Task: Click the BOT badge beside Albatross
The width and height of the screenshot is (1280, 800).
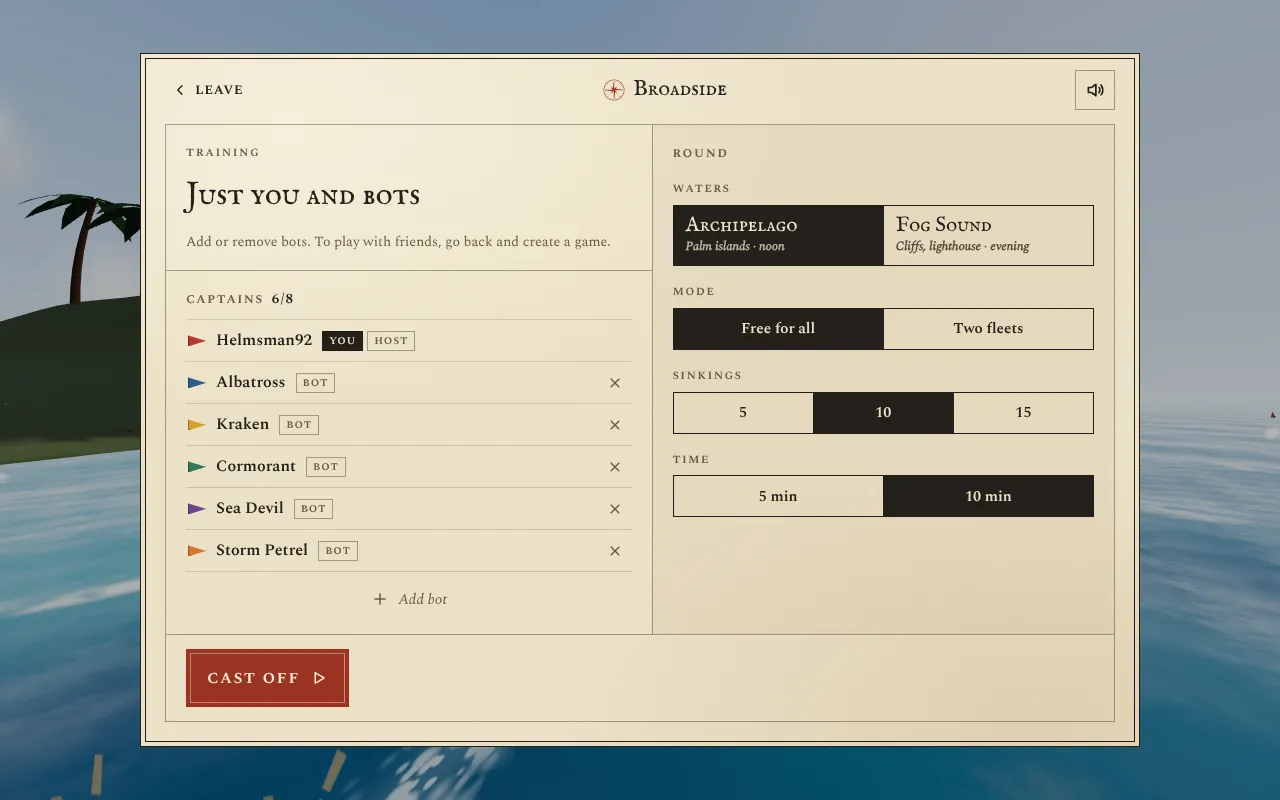Action: pos(316,383)
